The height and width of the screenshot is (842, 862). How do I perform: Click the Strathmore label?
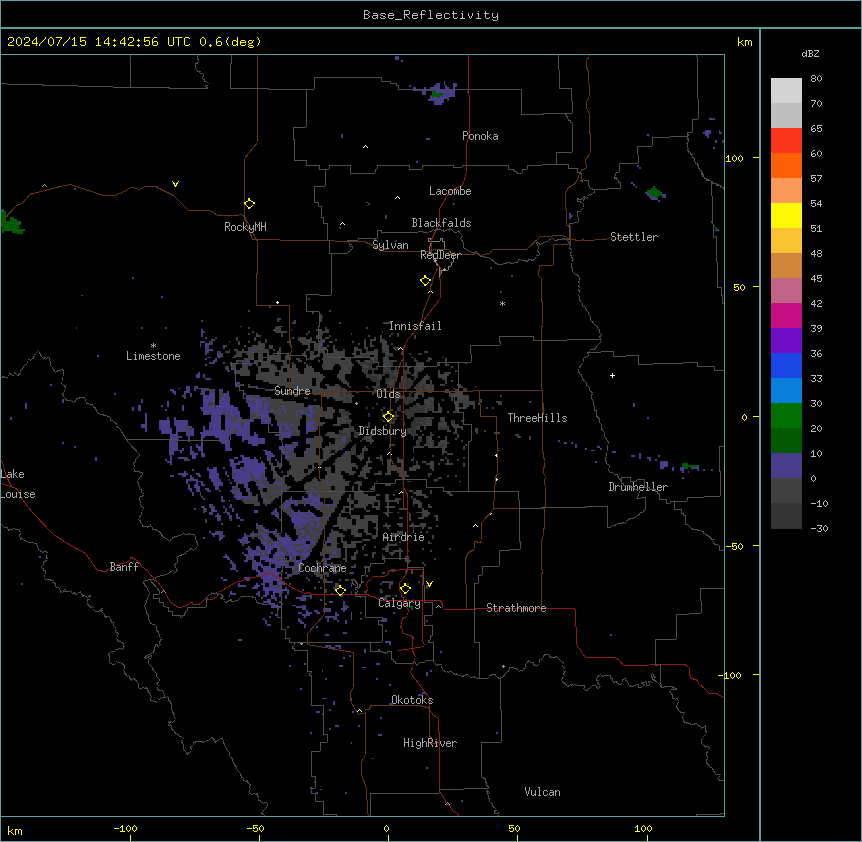coord(516,608)
